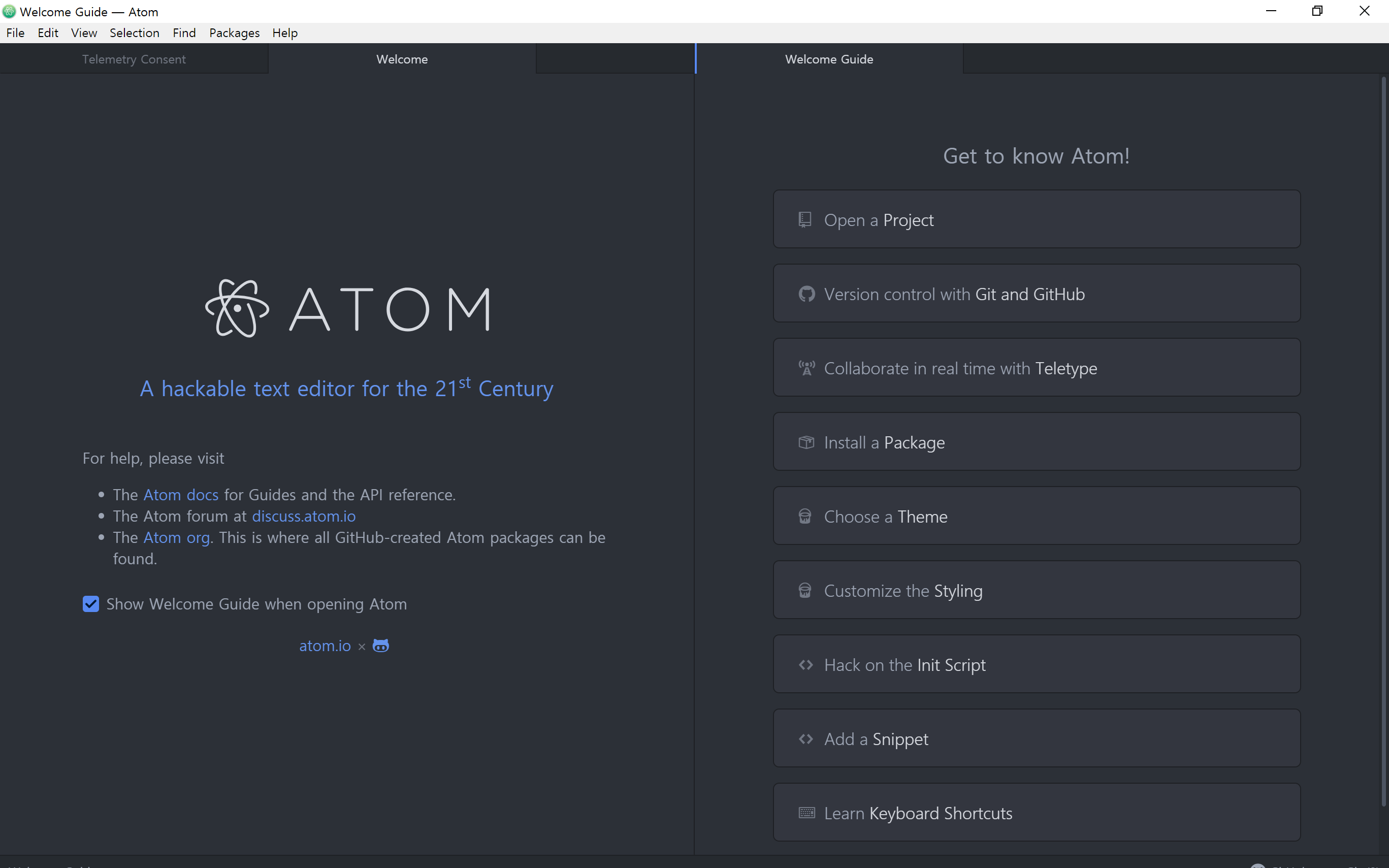Image resolution: width=1389 pixels, height=868 pixels.
Task: Click the keyboard icon beside Learn Keyboard Shortcuts
Action: point(806,813)
